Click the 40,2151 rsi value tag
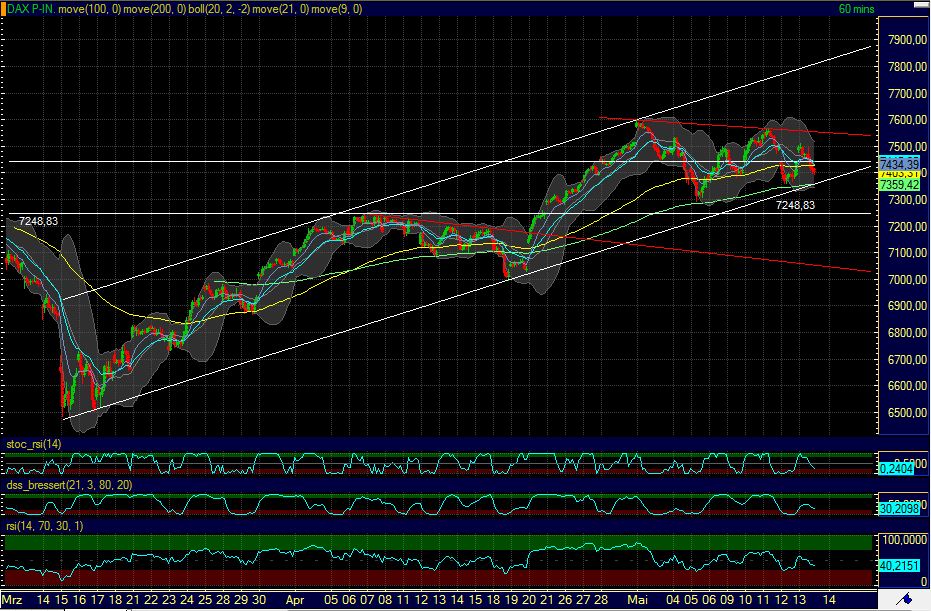 click(900, 566)
